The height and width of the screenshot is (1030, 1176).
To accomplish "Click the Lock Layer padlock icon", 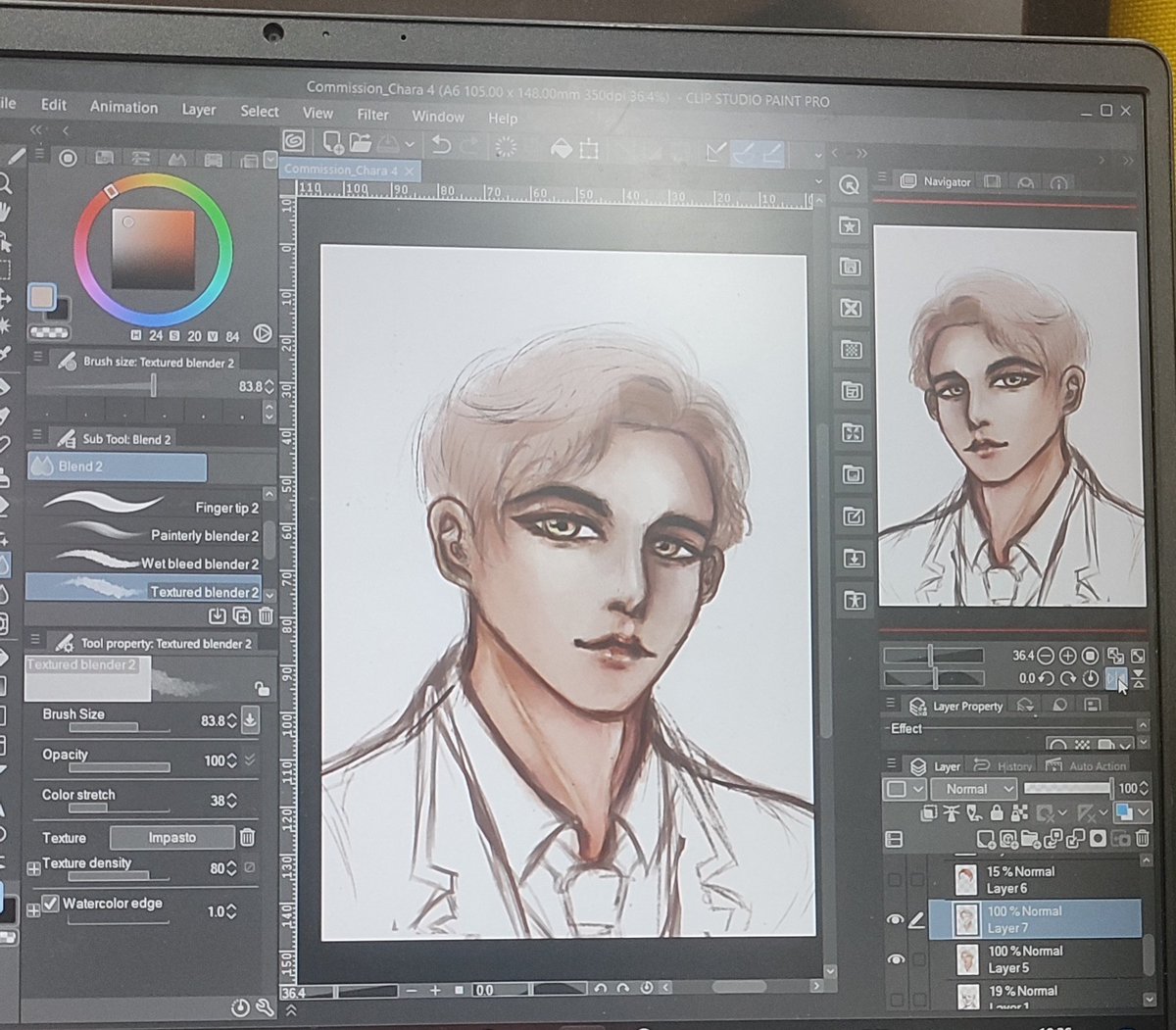I will point(997,813).
